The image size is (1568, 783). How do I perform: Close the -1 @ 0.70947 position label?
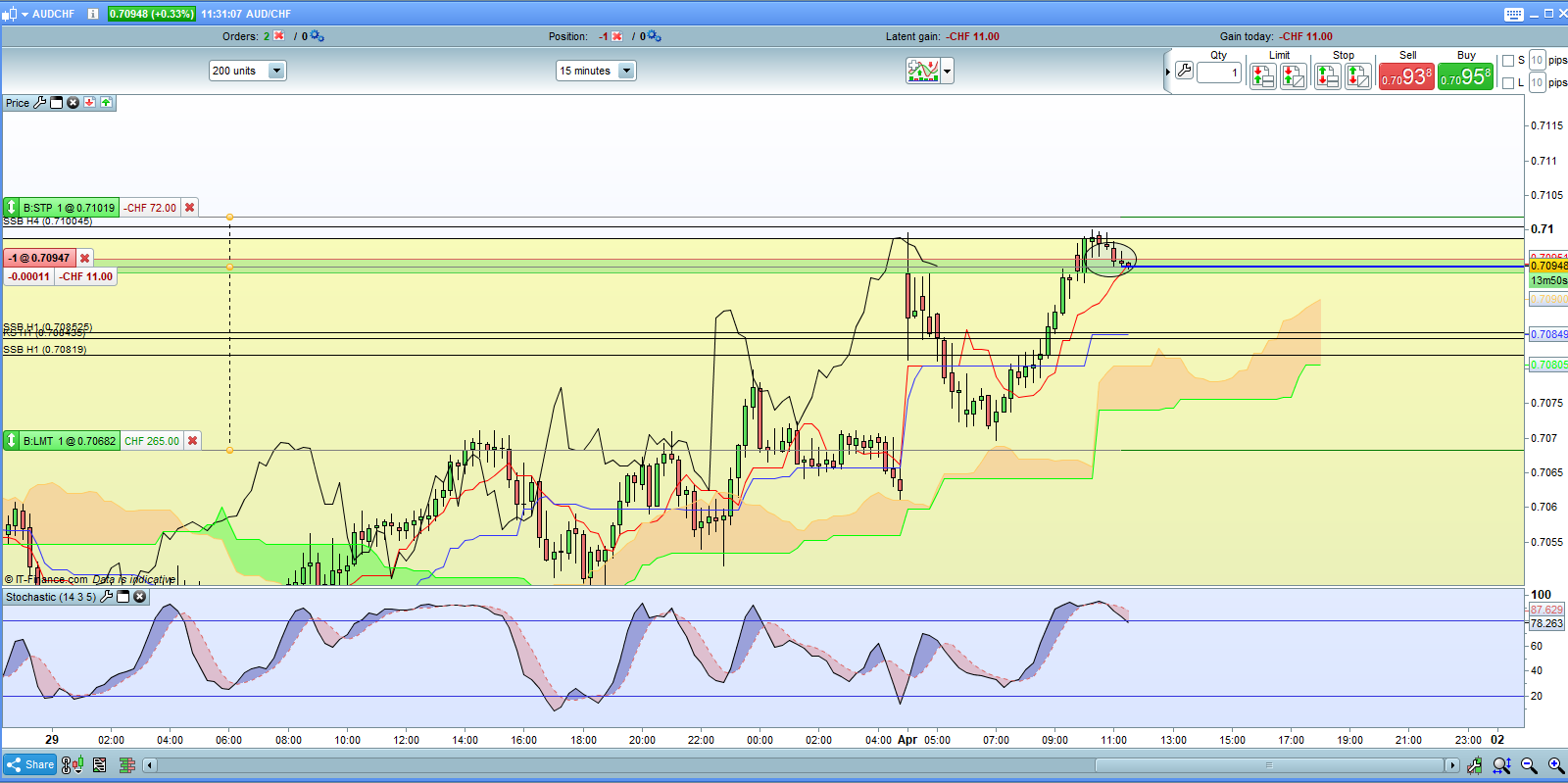85,258
